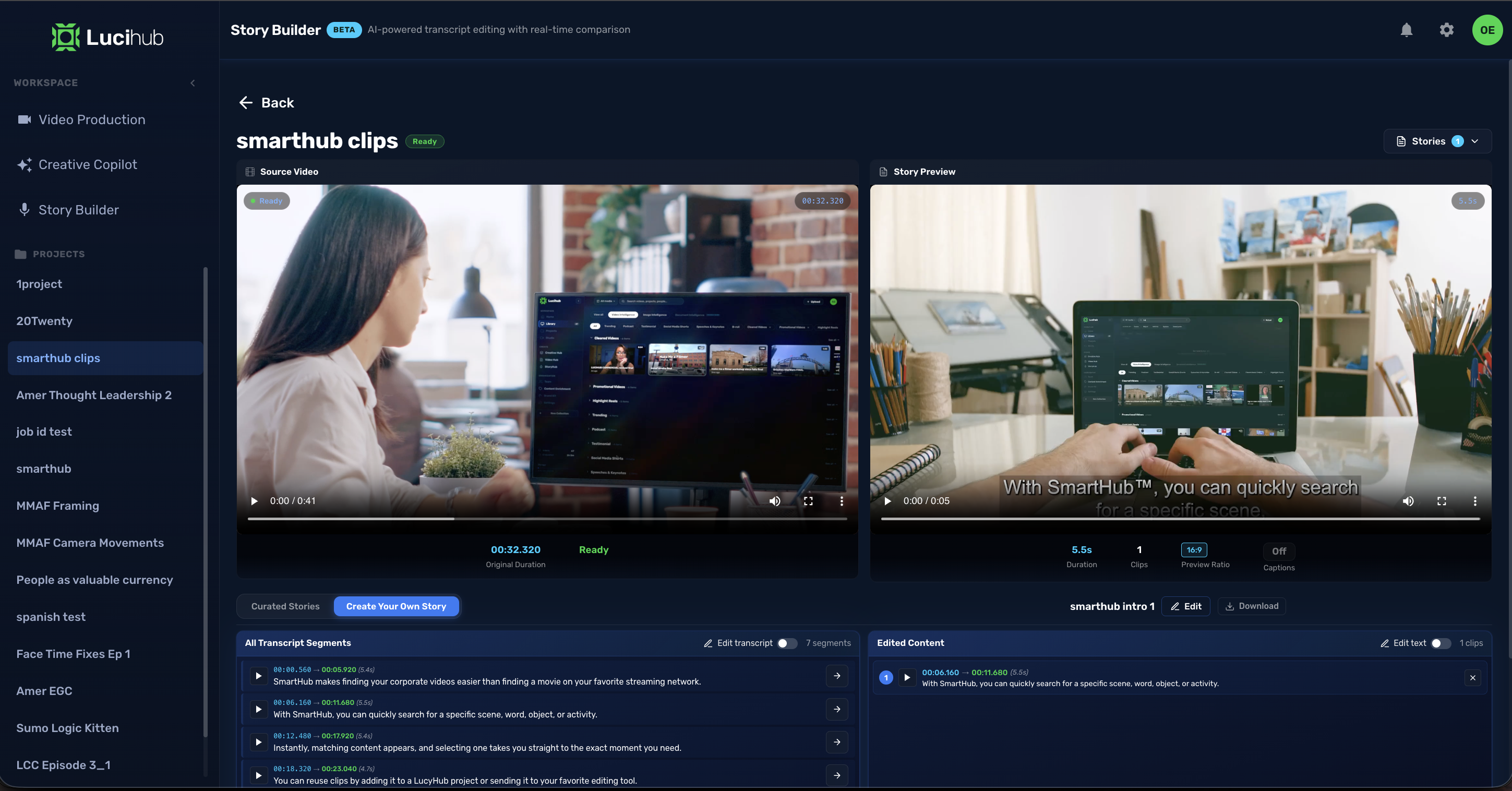Mute the Source Video audio
Viewport: 1512px width, 791px height.
775,501
